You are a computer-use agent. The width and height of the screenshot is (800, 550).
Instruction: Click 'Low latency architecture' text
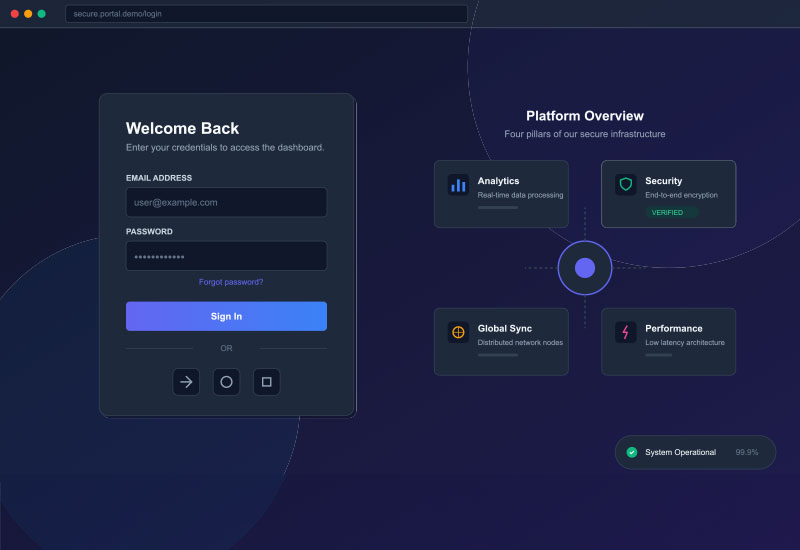[x=685, y=342]
